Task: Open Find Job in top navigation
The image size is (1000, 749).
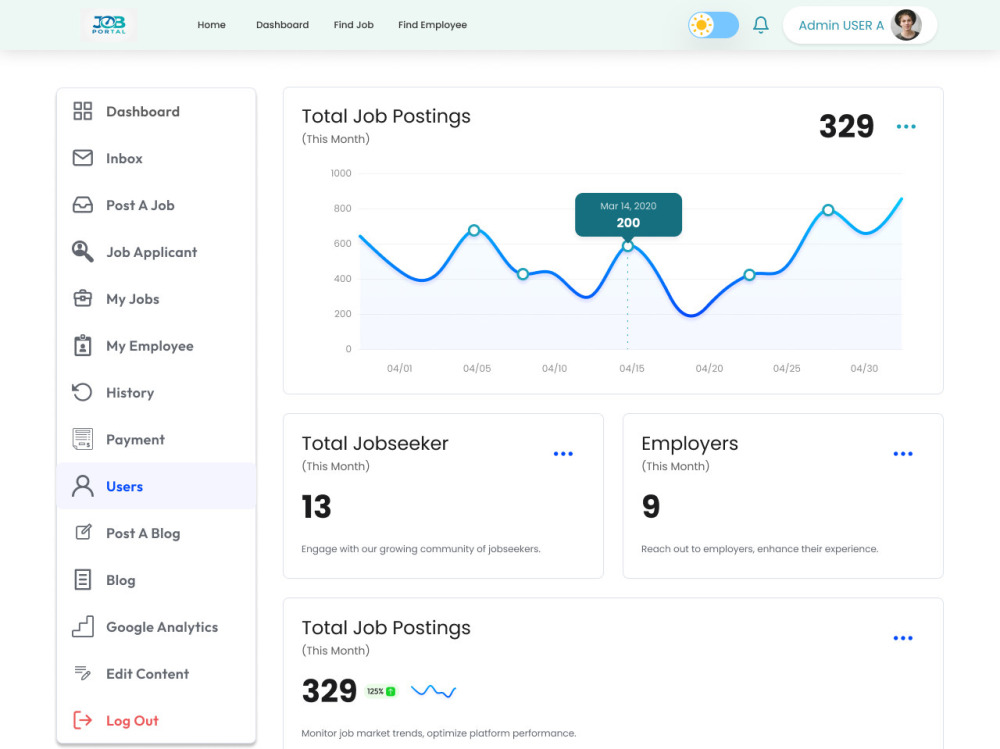Action: 353,25
